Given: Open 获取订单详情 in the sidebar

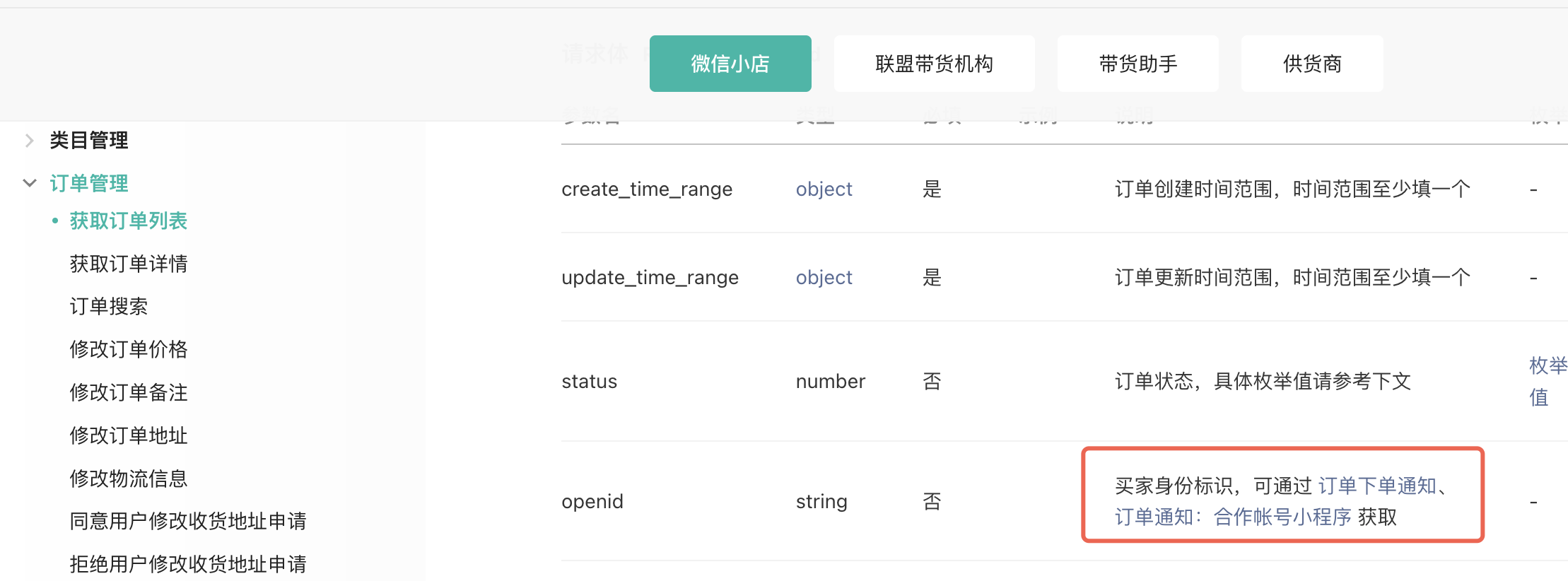Looking at the screenshot, I should [129, 264].
